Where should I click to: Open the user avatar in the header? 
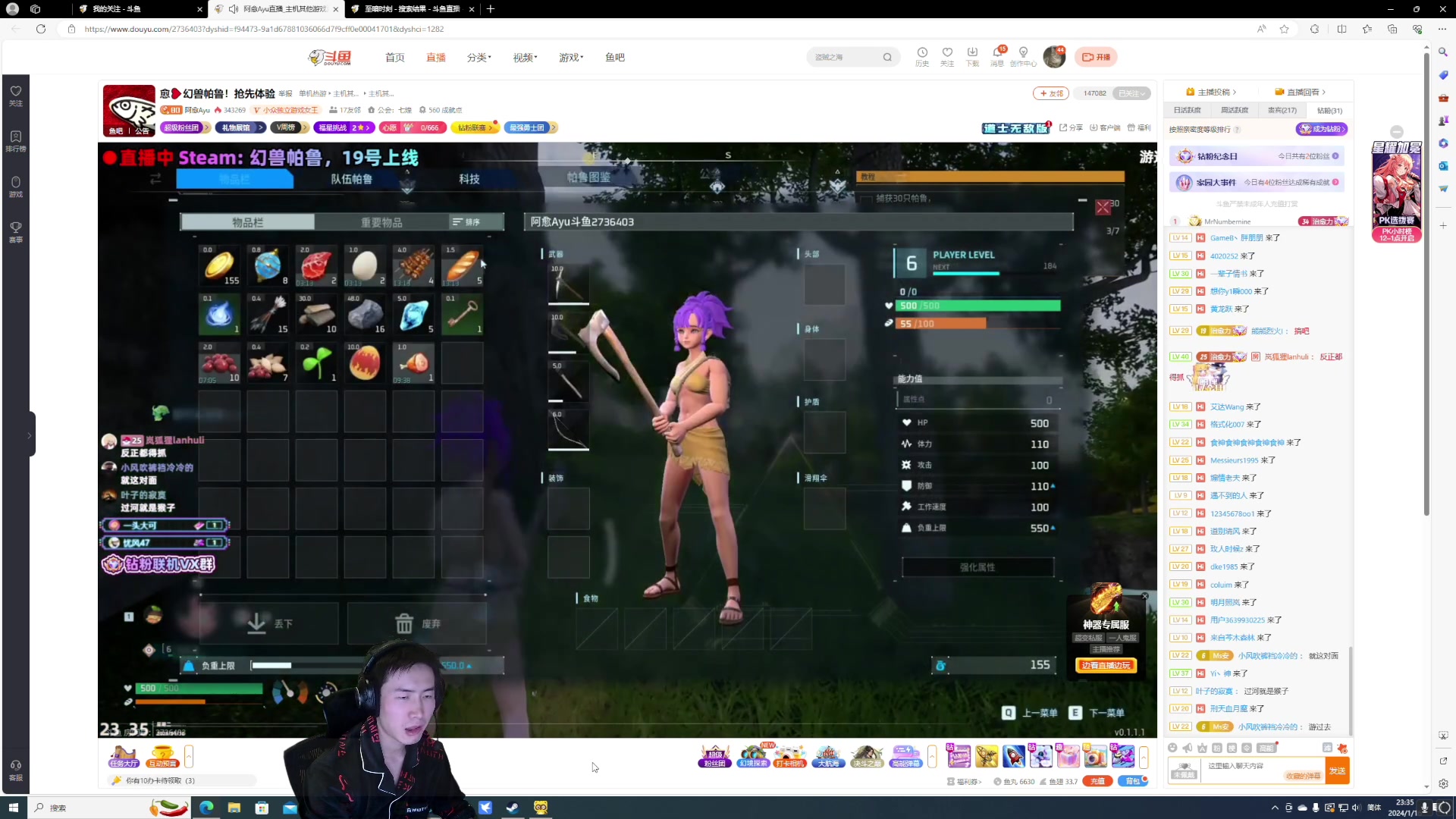1054,57
